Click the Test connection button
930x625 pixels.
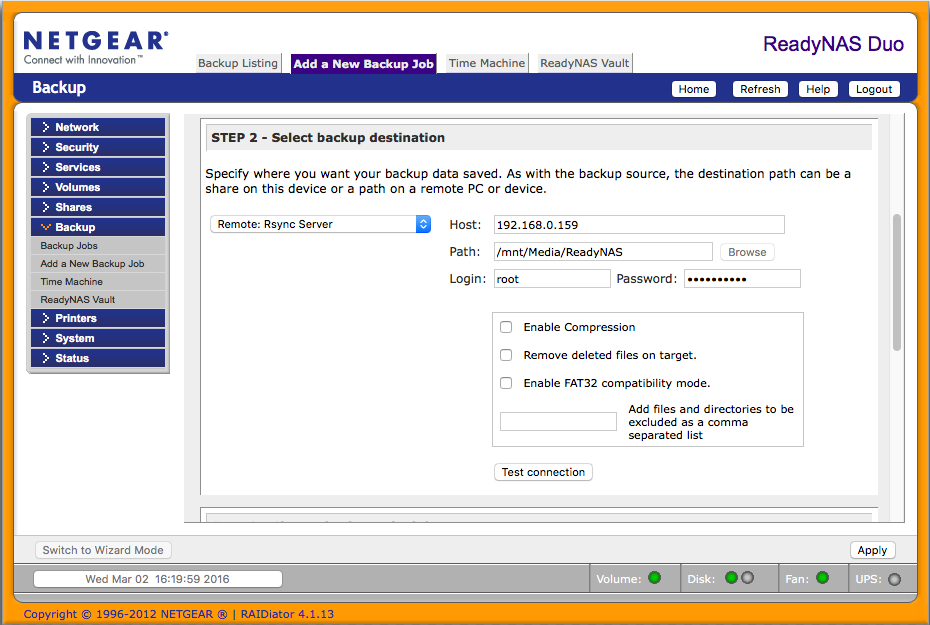pos(543,472)
